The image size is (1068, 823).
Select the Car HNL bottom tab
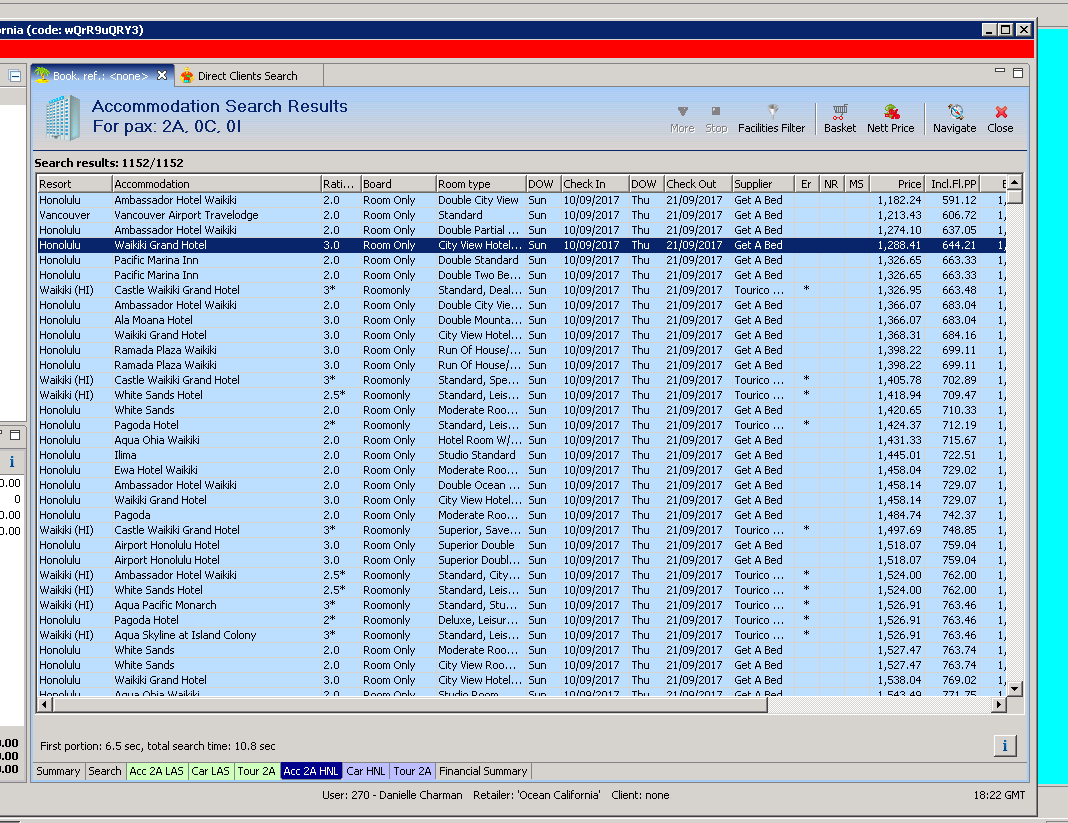[x=365, y=771]
